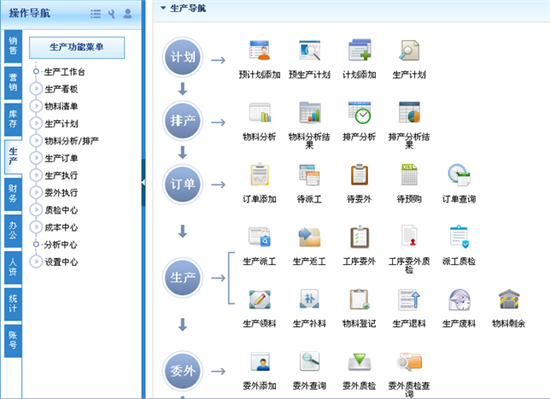Open the 委外质检查询 folder icon
The width and height of the screenshot is (550, 399).
pos(409,361)
